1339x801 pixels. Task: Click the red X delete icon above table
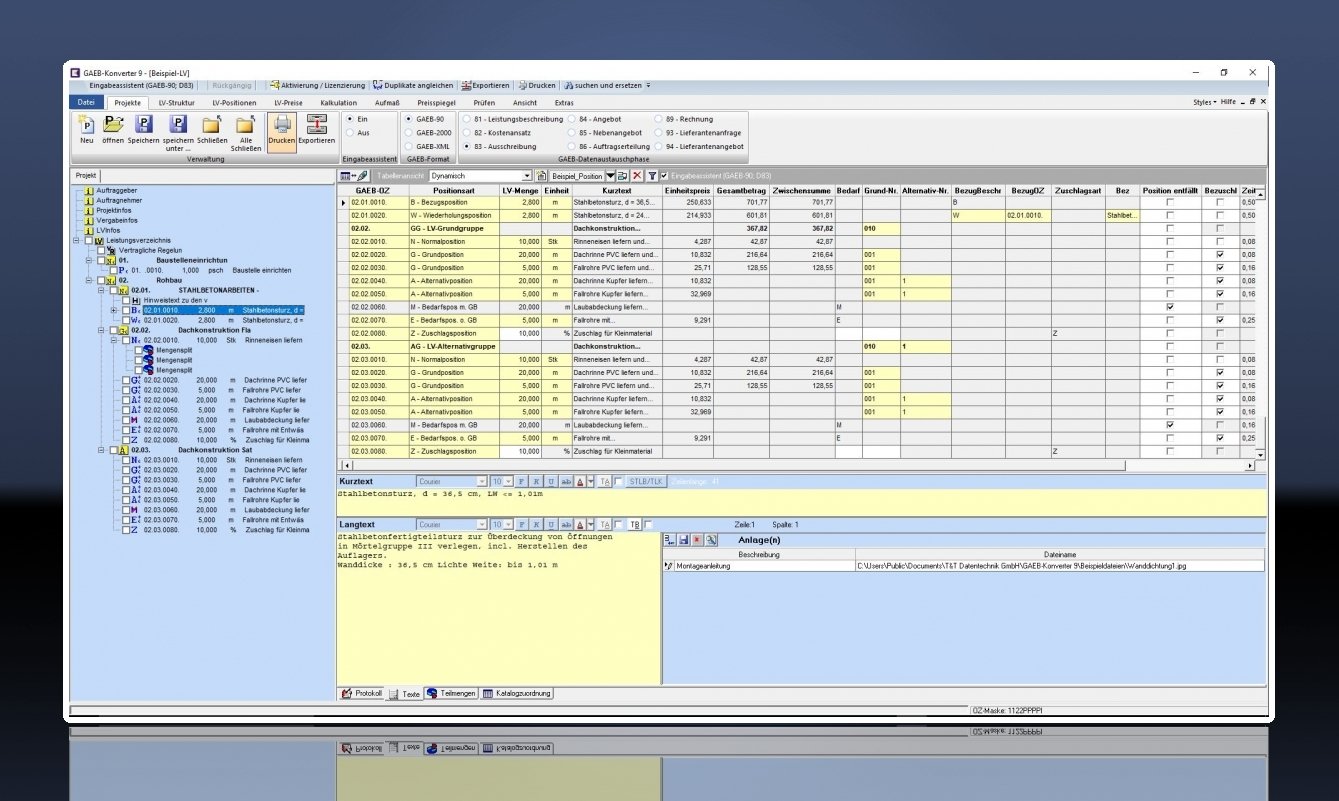636,176
